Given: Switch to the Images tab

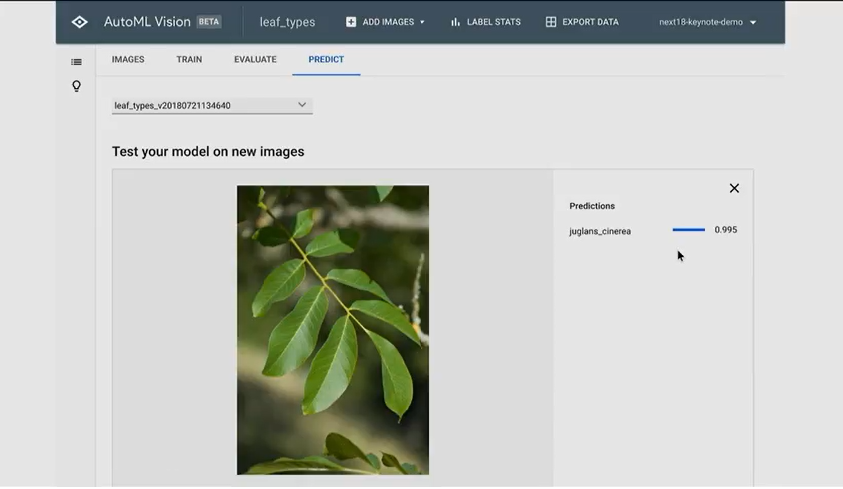Looking at the screenshot, I should coord(128,60).
